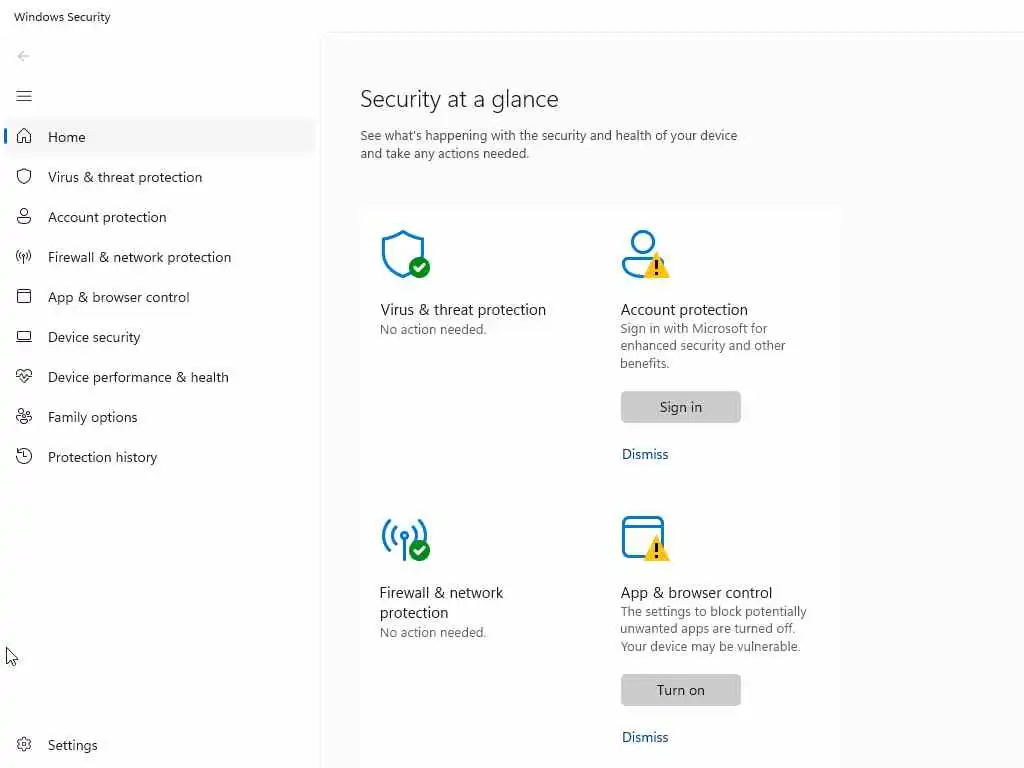Click 'See what's happening with the security' description

tap(549, 144)
